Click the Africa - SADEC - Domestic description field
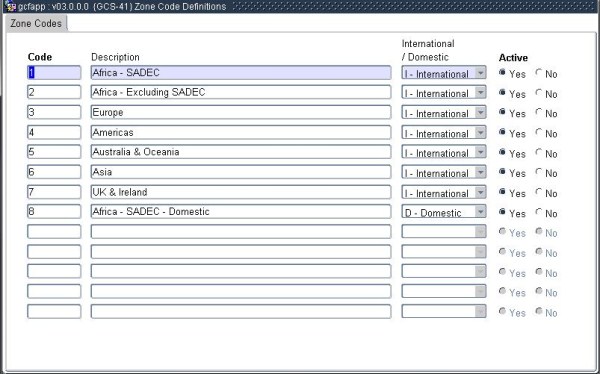The height and width of the screenshot is (374, 600). [x=241, y=212]
